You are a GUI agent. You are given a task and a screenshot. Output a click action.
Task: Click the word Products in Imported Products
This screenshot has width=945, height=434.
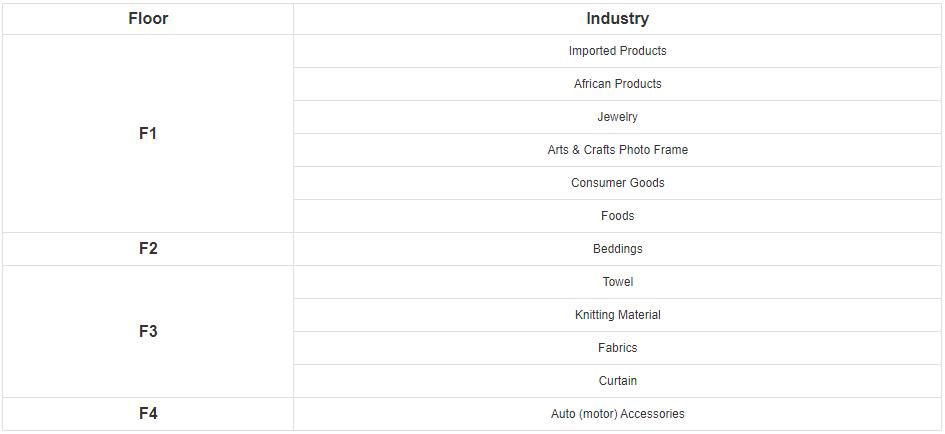642,51
